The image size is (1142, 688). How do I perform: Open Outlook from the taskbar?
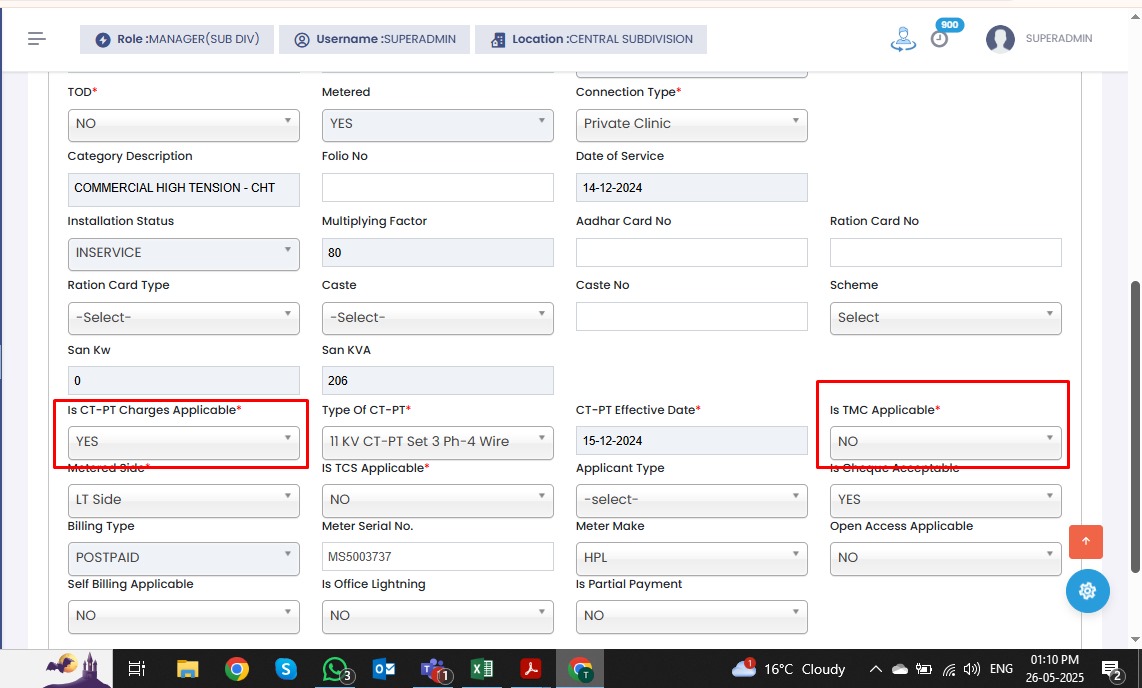[x=385, y=668]
